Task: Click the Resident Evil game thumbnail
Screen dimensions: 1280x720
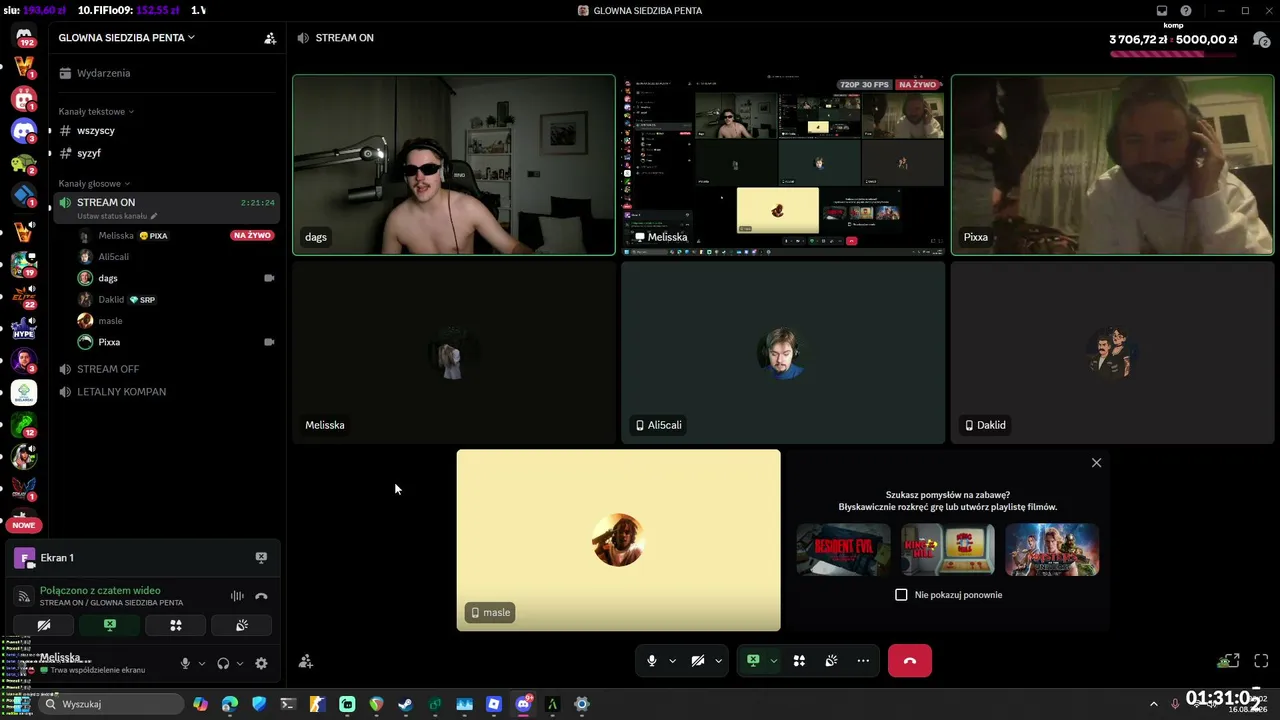Action: tap(843, 549)
